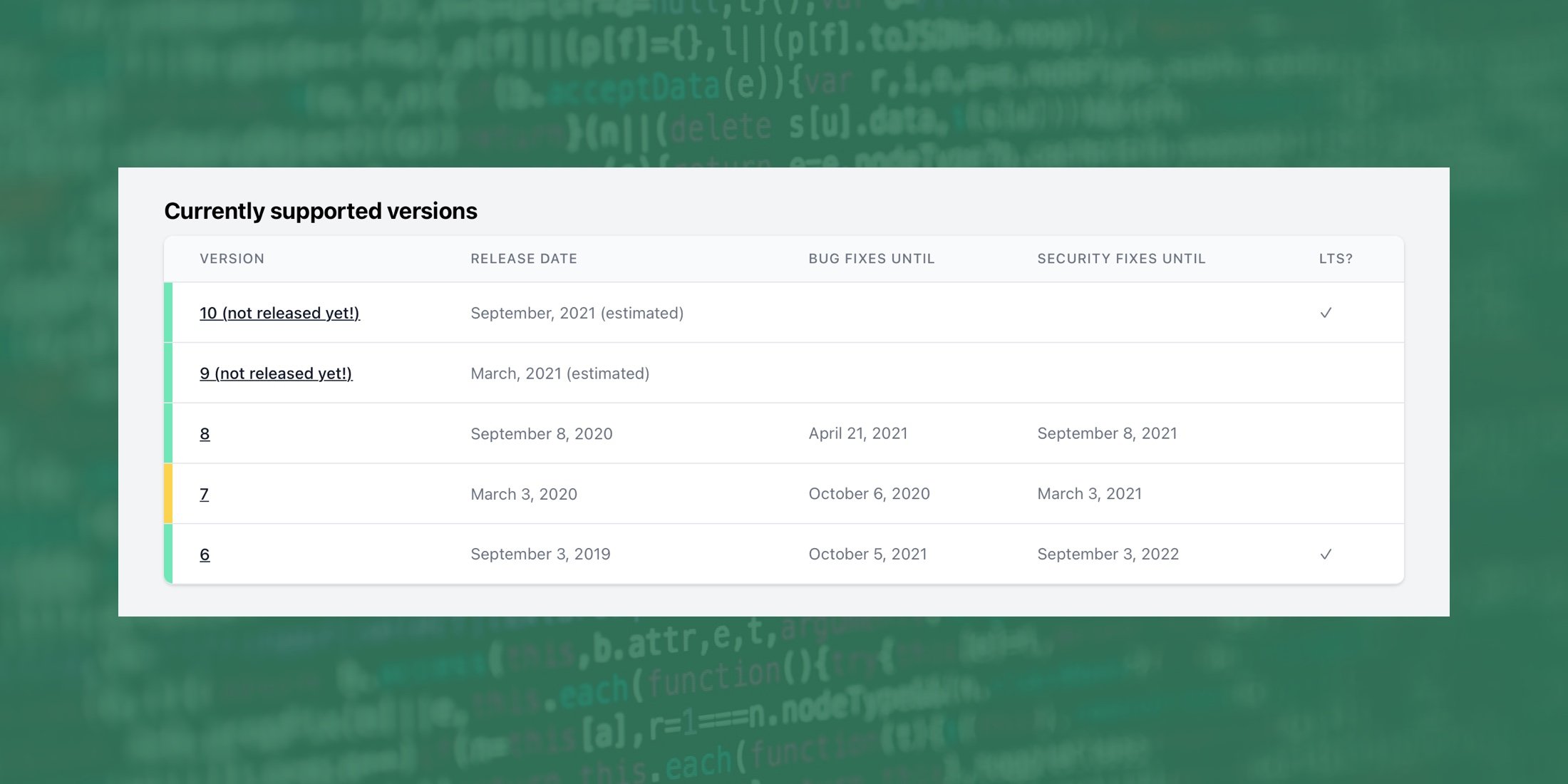Open the version 10 release notes link
Viewport: 1568px width, 784px height.
point(279,312)
